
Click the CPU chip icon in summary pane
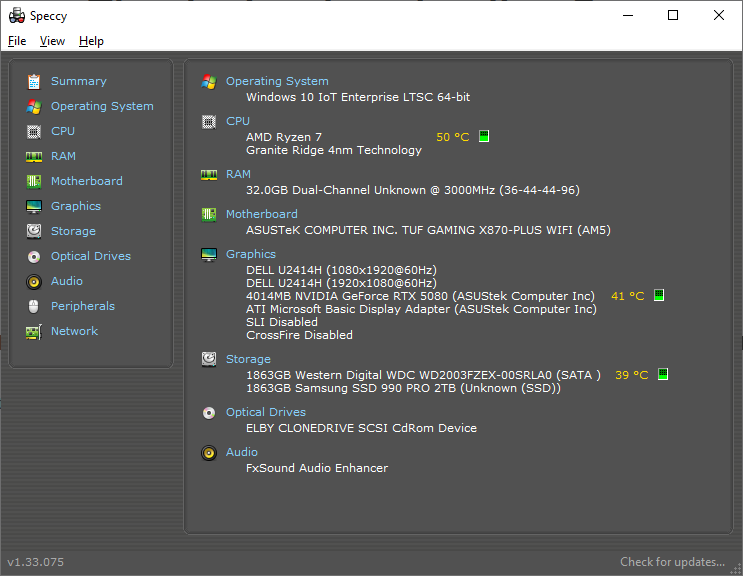point(209,122)
